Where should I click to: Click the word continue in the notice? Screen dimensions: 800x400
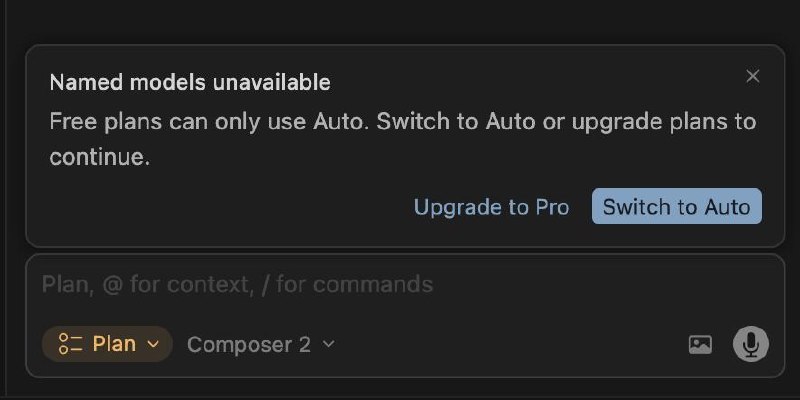pyautogui.click(x=96, y=158)
